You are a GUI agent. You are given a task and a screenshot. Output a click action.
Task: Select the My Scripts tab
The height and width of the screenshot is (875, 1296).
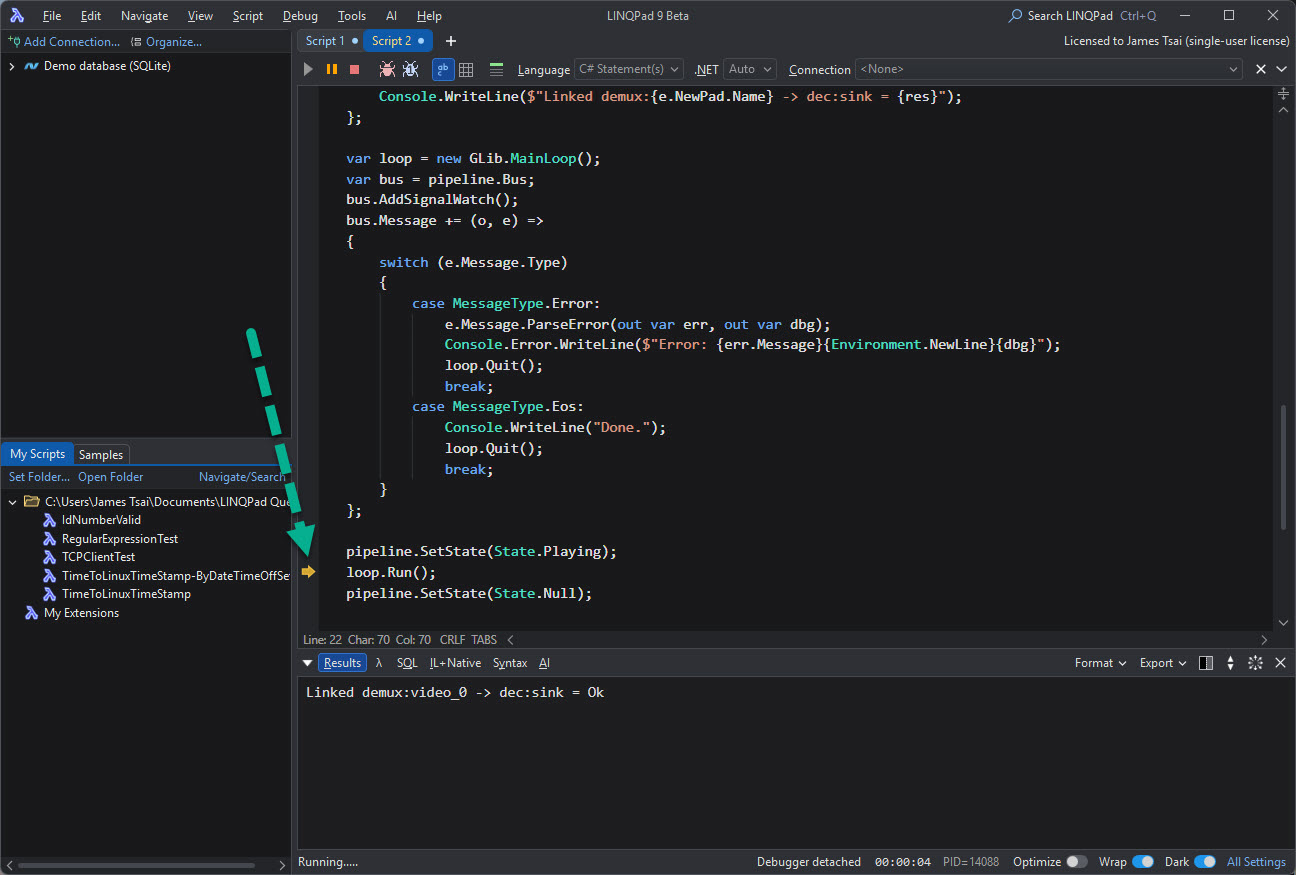(x=38, y=454)
